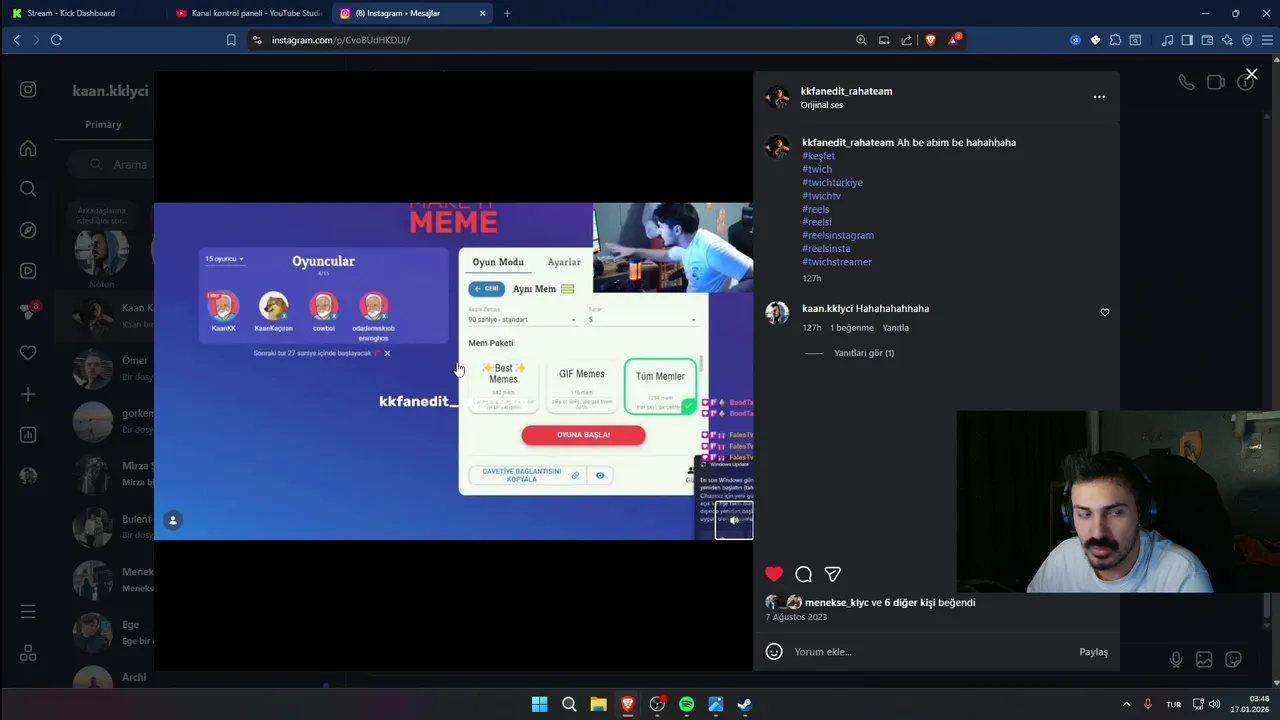The image size is (1280, 720).
Task: Click add image icon in chat composer
Action: pos(1204,659)
